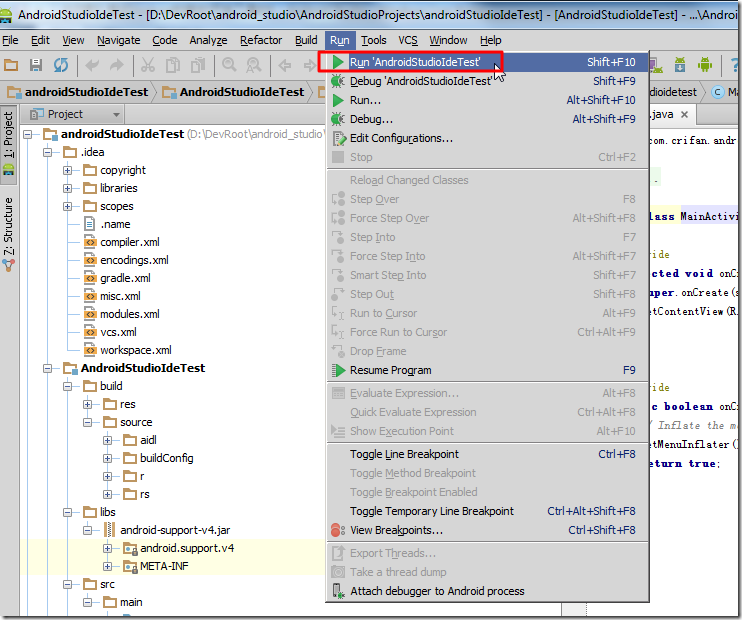This screenshot has width=742, height=620.
Task: Click the Redo arrow toolbar icon
Action: pyautogui.click(x=116, y=65)
